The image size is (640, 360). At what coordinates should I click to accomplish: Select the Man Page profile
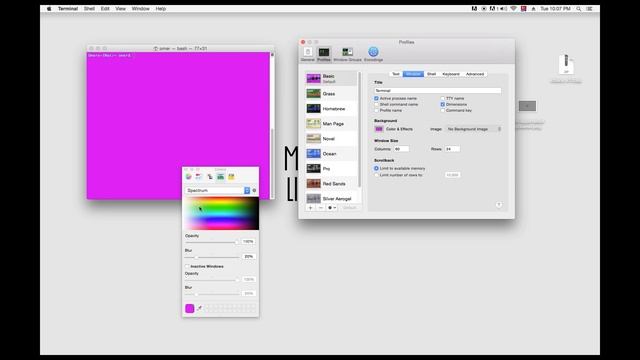pos(331,124)
